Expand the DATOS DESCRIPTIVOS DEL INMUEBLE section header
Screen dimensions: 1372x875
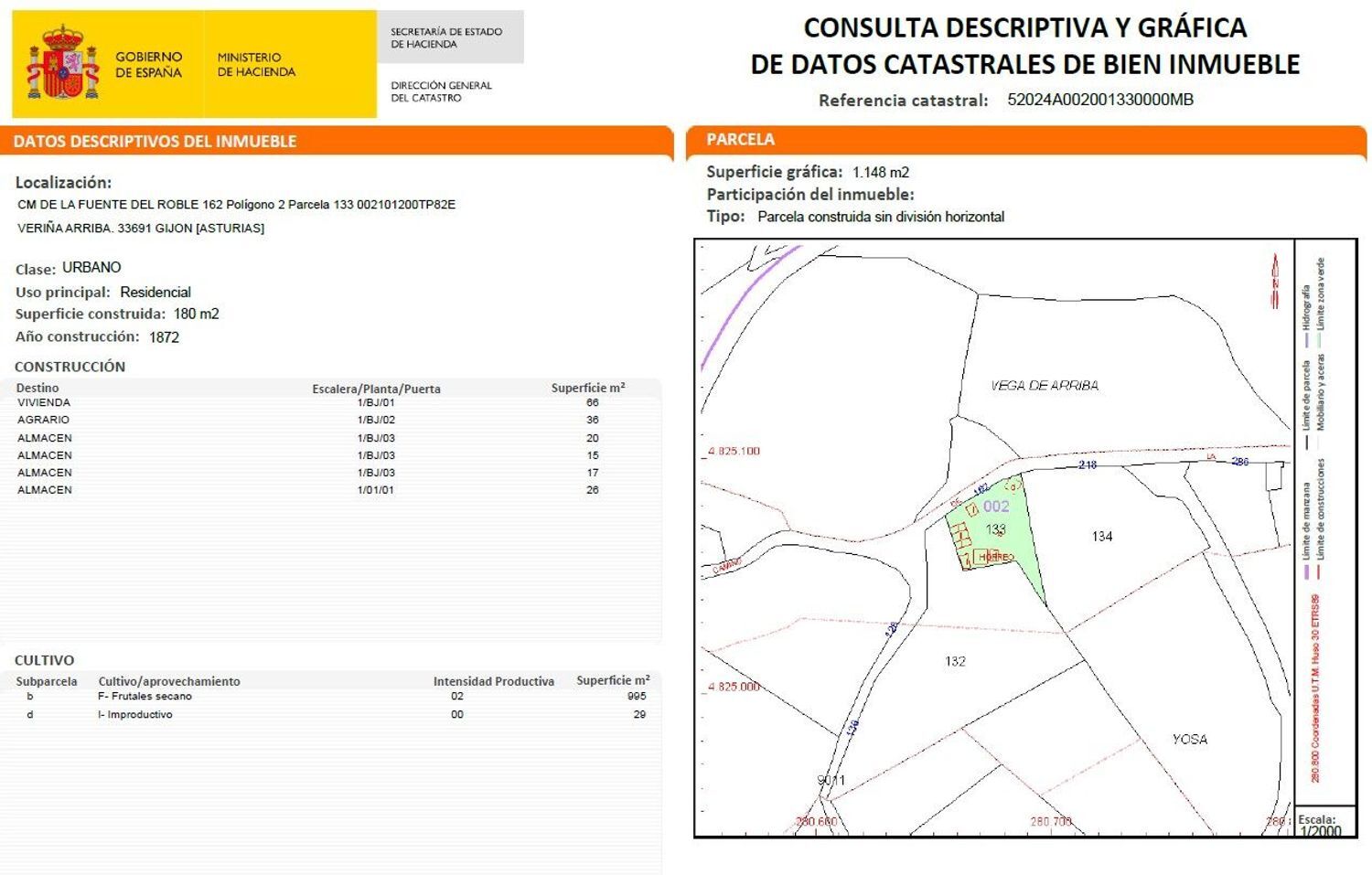155,141
